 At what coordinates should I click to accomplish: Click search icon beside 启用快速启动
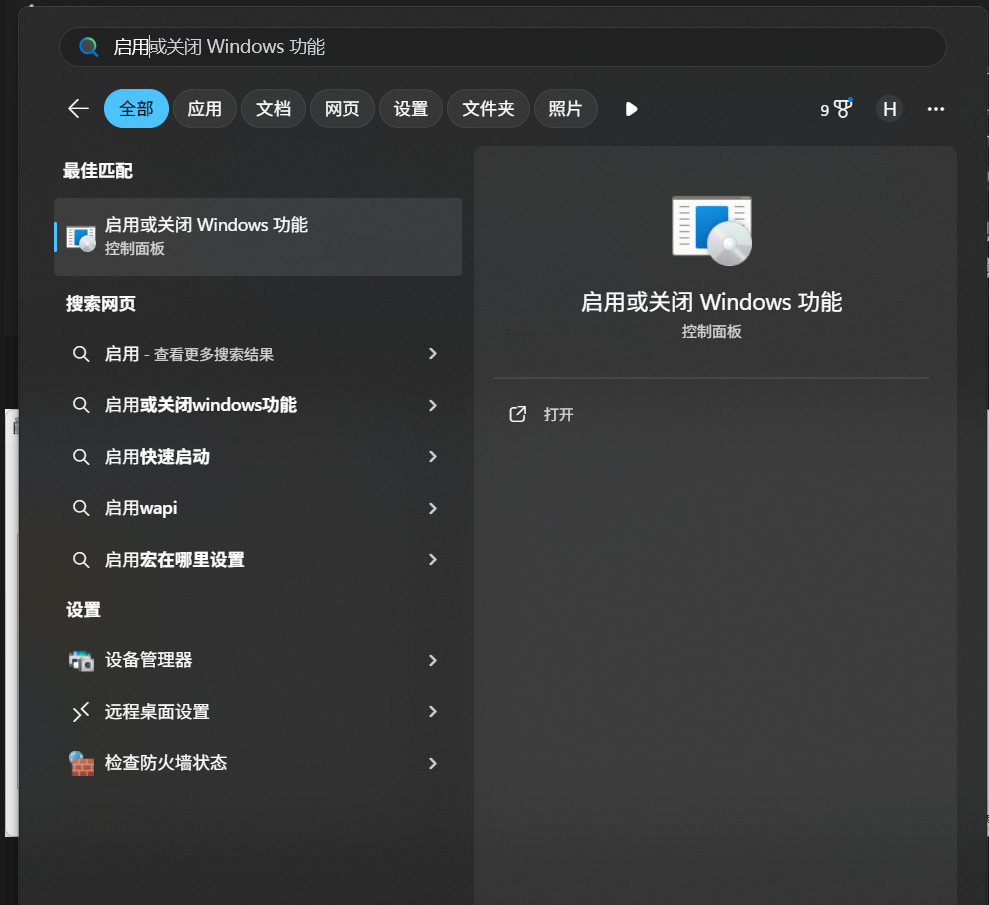pos(81,457)
